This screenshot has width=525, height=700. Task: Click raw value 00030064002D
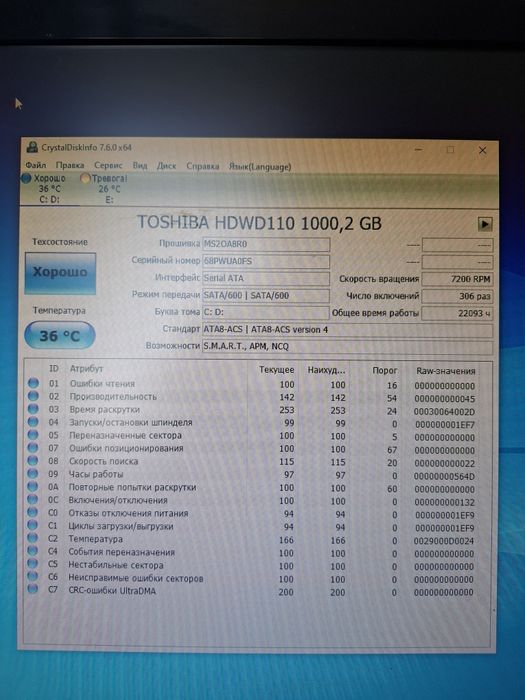(444, 412)
